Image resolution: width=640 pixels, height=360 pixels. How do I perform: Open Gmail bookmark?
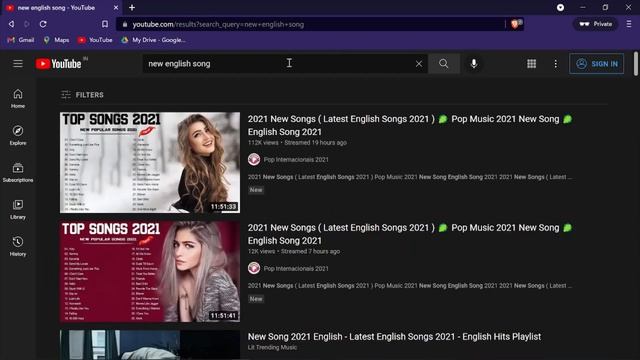(21, 40)
